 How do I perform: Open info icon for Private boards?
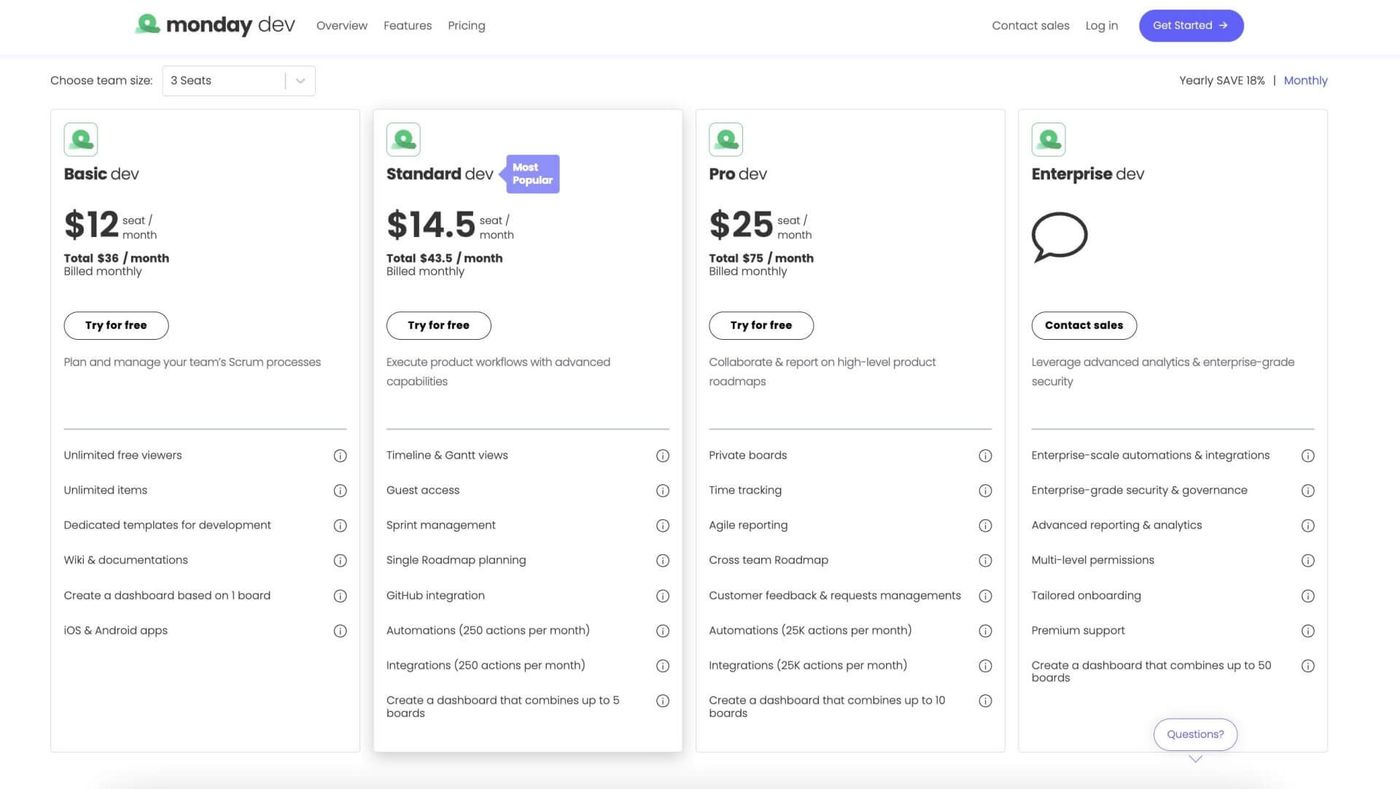(x=985, y=456)
